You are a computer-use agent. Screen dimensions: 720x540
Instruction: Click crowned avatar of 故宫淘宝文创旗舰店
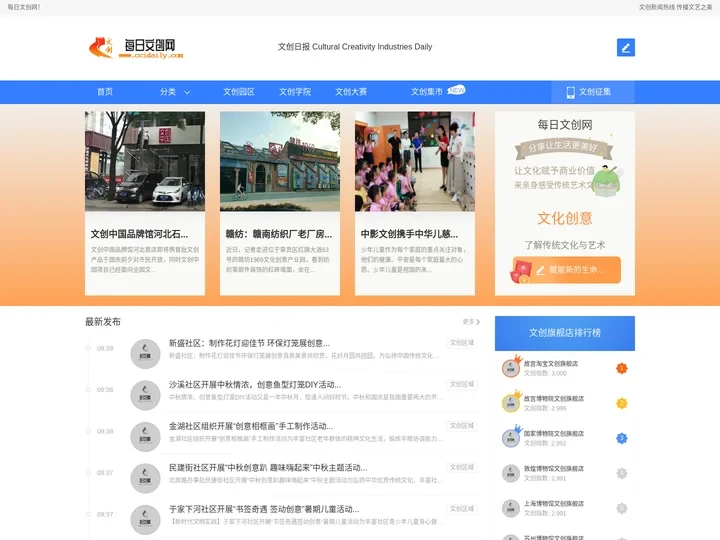pyautogui.click(x=512, y=367)
